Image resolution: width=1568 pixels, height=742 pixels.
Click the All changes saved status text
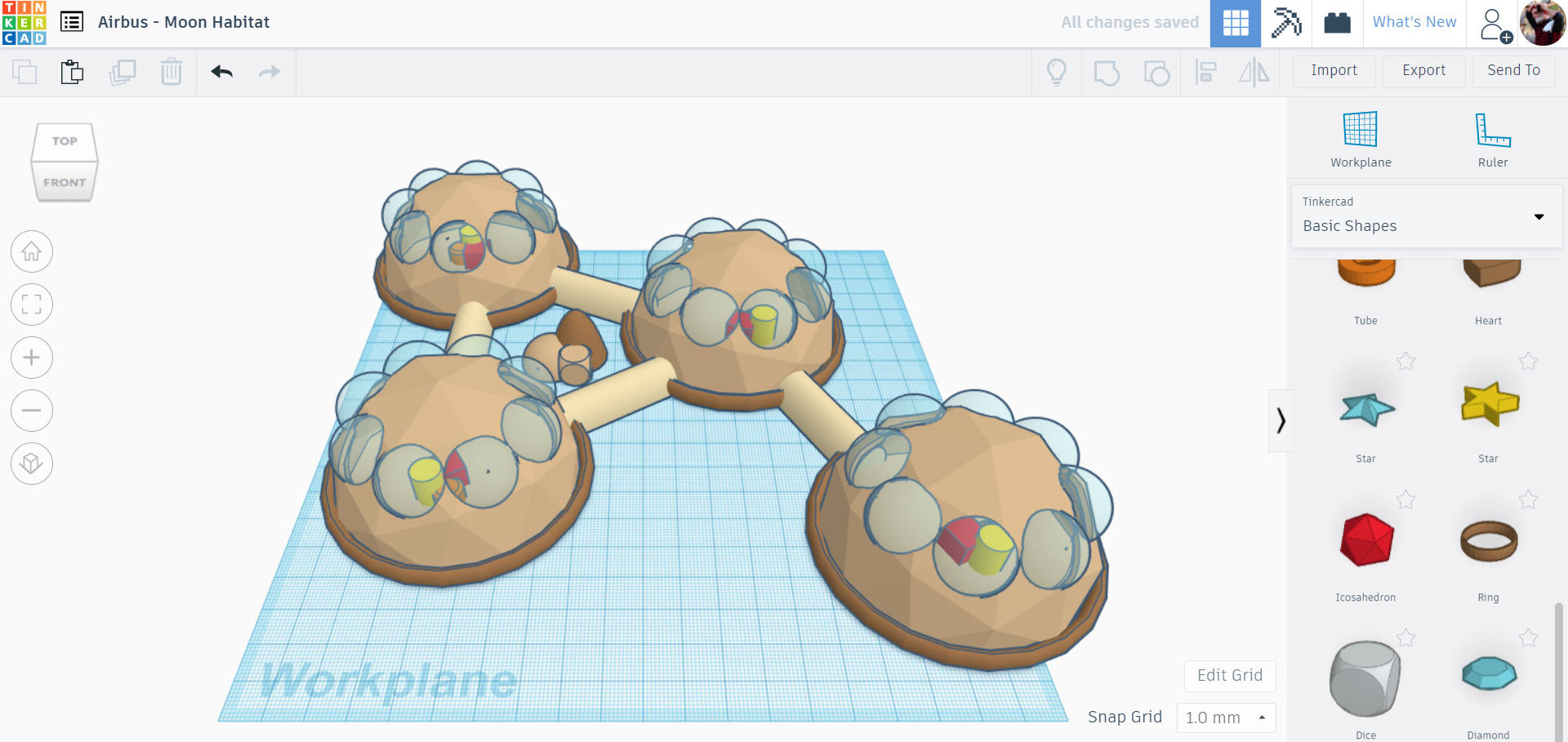[1129, 22]
